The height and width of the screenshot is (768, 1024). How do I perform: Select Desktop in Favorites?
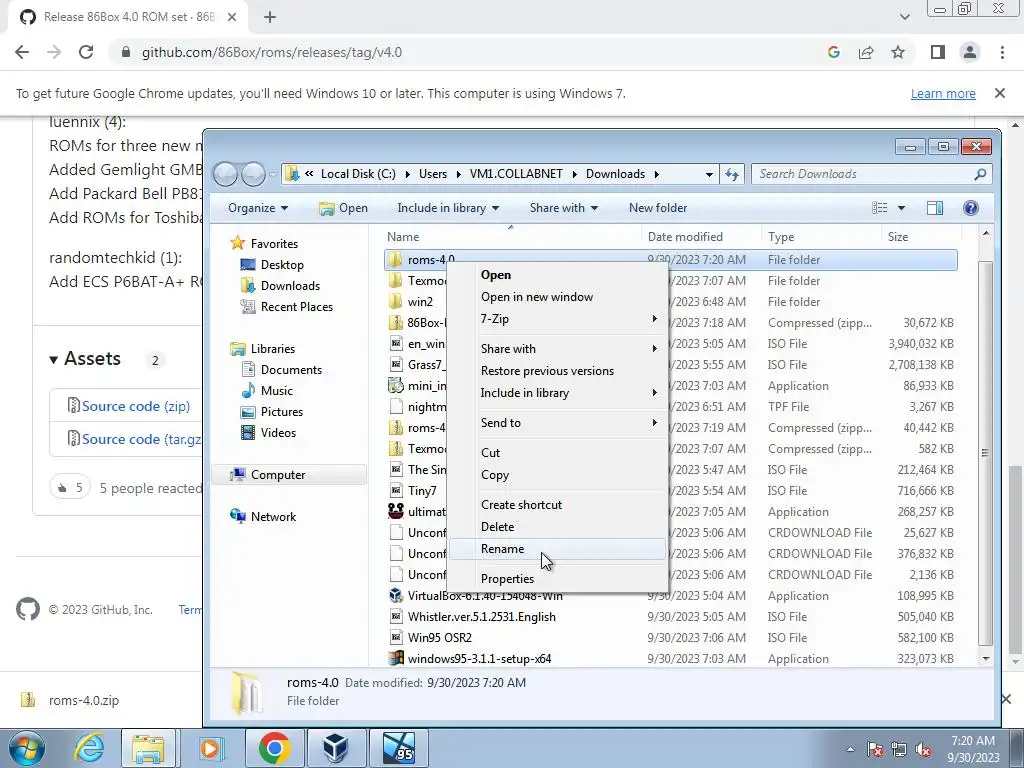tap(281, 264)
